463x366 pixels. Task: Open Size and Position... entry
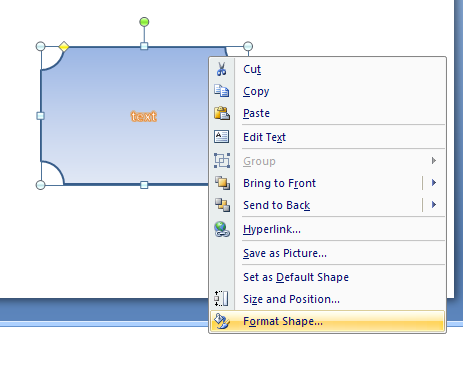pos(327,299)
